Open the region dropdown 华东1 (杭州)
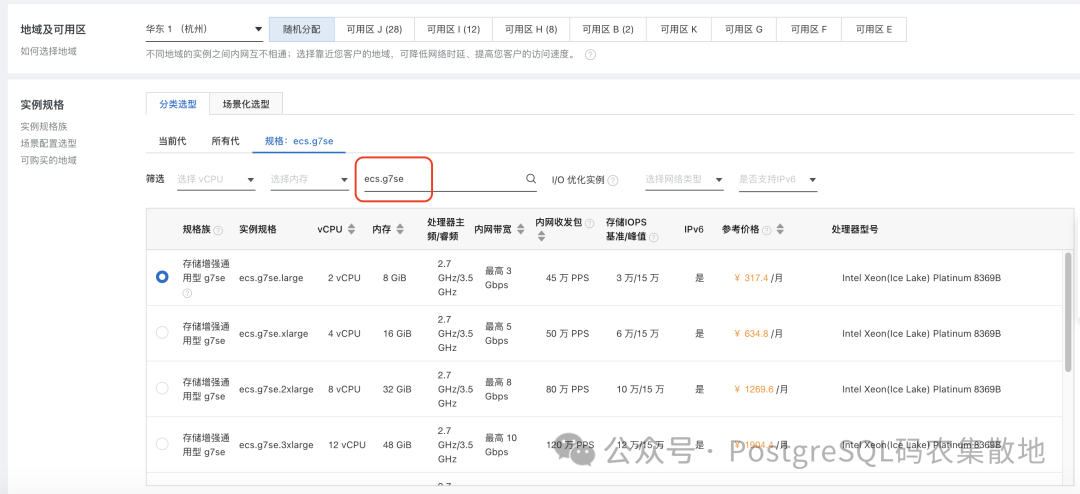This screenshot has width=1080, height=494. click(205, 29)
